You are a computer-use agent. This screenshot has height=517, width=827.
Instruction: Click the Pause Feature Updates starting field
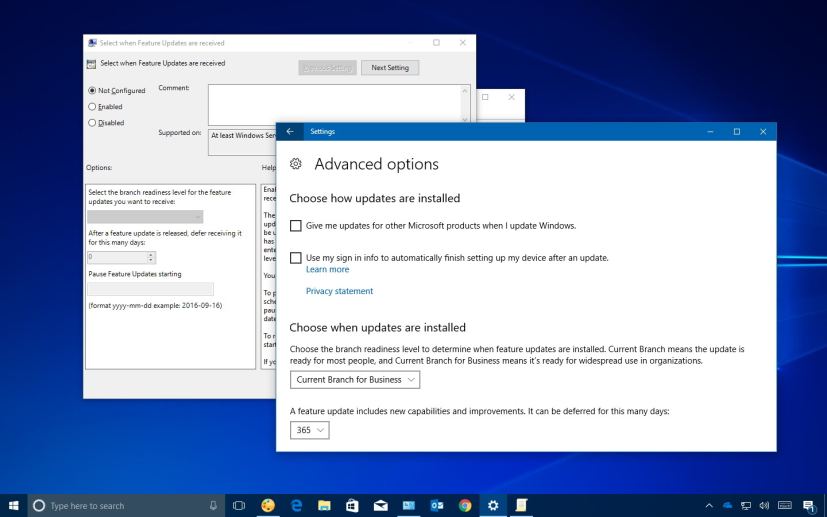pyautogui.click(x=150, y=289)
